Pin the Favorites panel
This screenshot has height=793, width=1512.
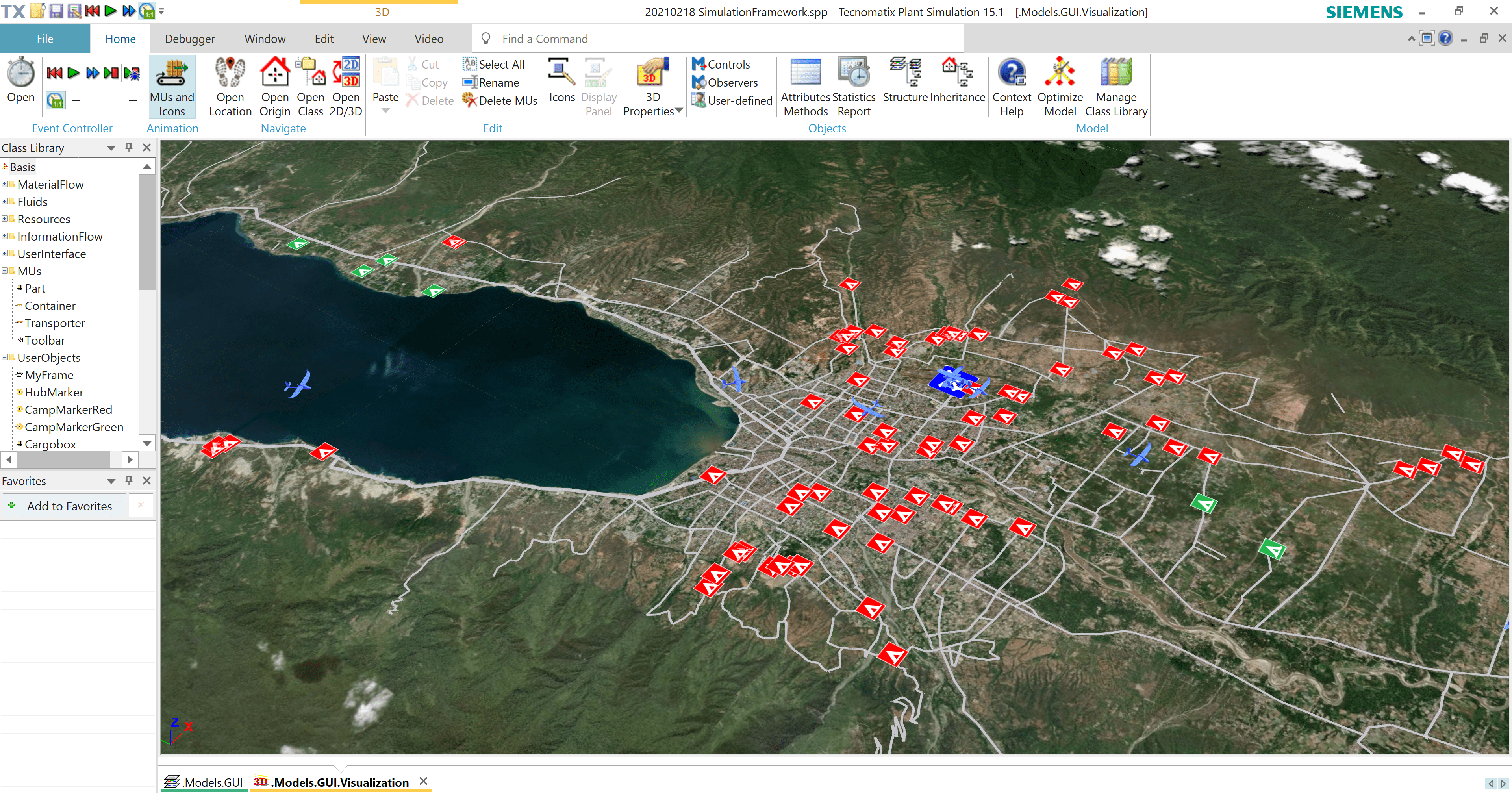128,481
